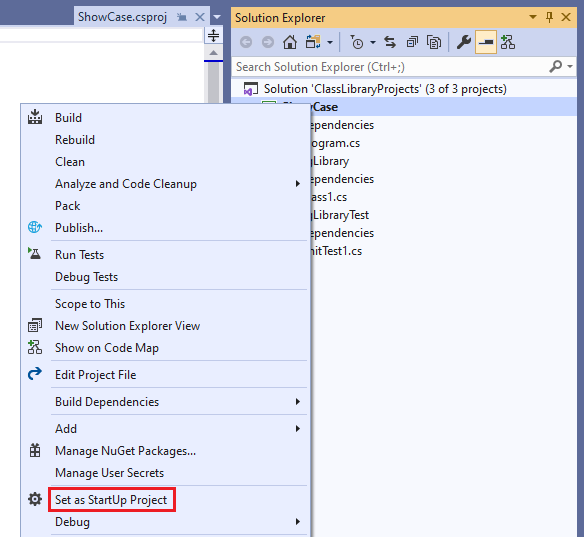Open the search options dropdown arrow
The height and width of the screenshot is (538, 584).
[570, 67]
